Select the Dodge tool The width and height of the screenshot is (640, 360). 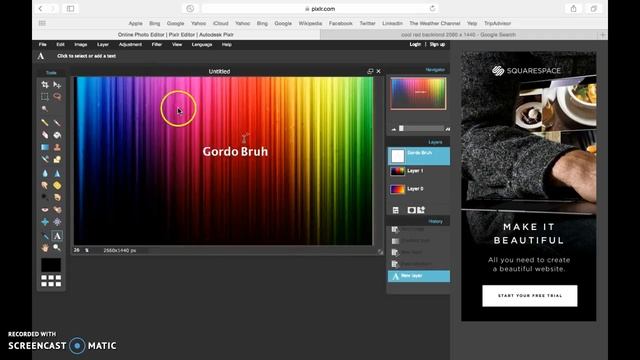click(x=45, y=197)
